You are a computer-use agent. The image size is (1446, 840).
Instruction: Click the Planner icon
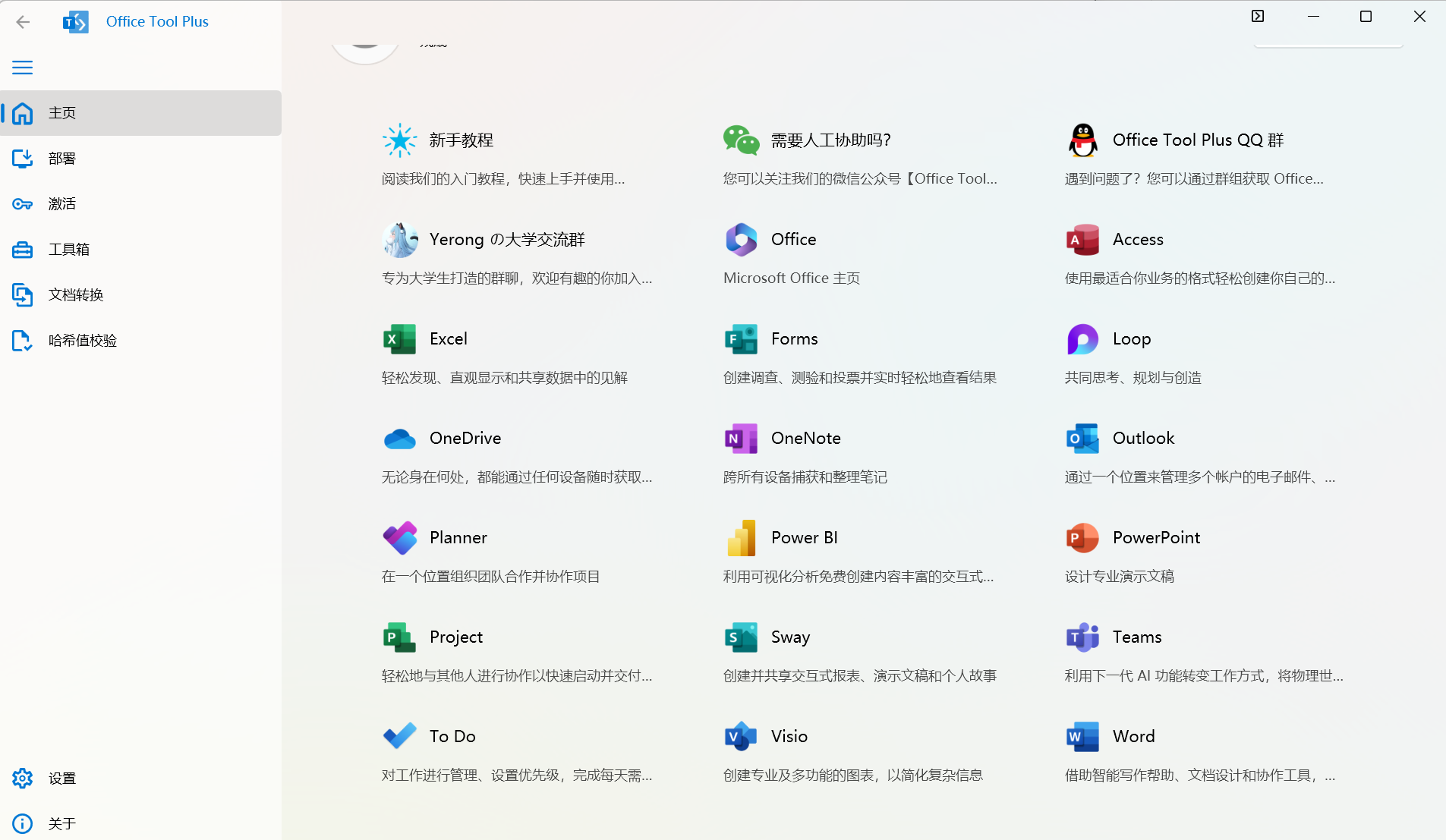pos(400,538)
